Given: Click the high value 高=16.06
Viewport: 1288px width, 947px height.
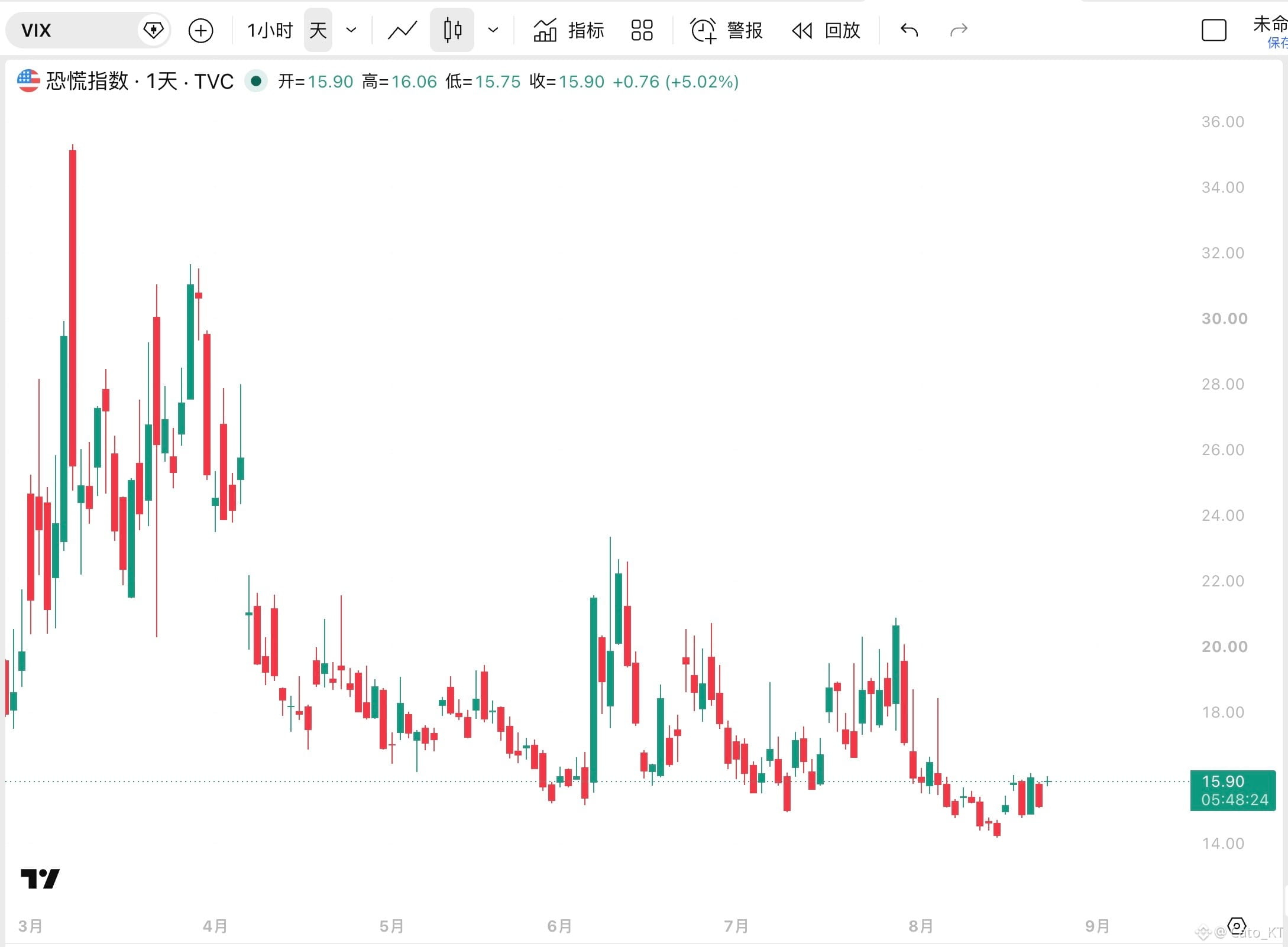Looking at the screenshot, I should pos(400,82).
